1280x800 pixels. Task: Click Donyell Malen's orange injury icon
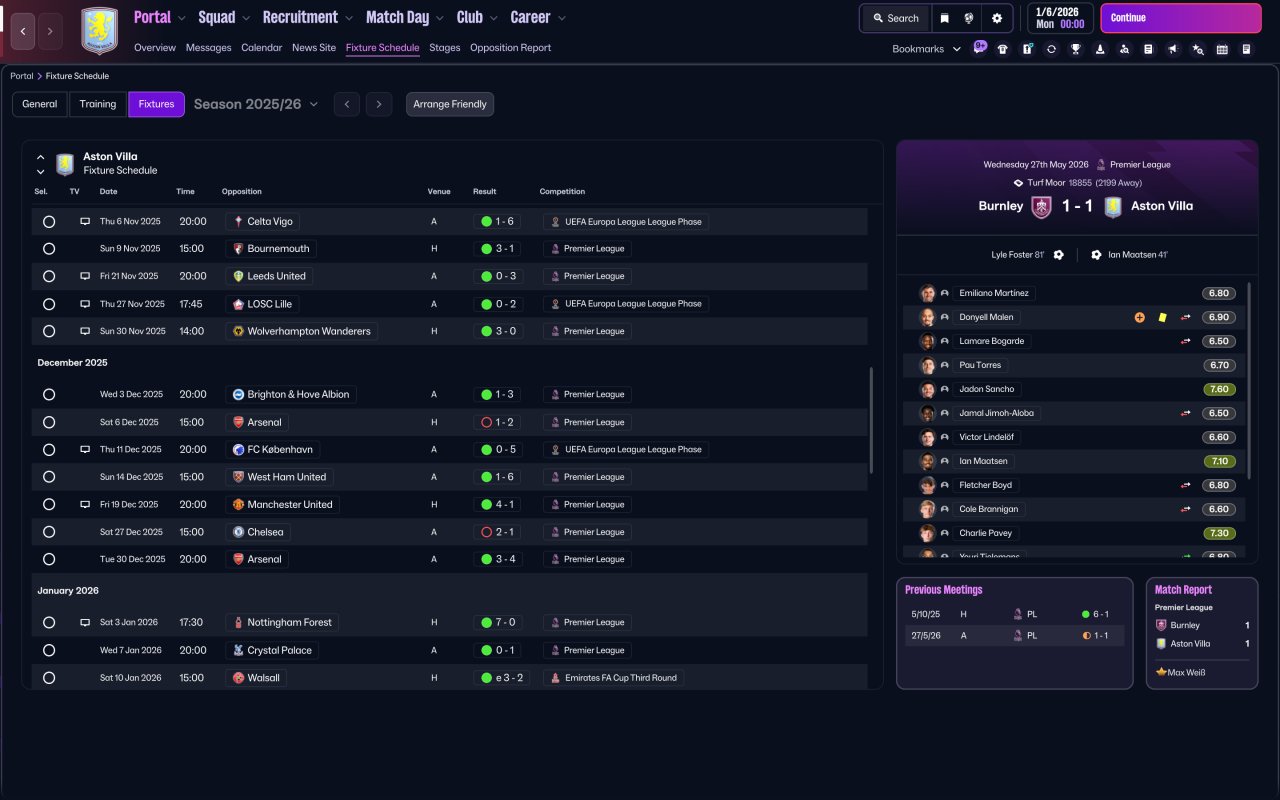[1139, 317]
